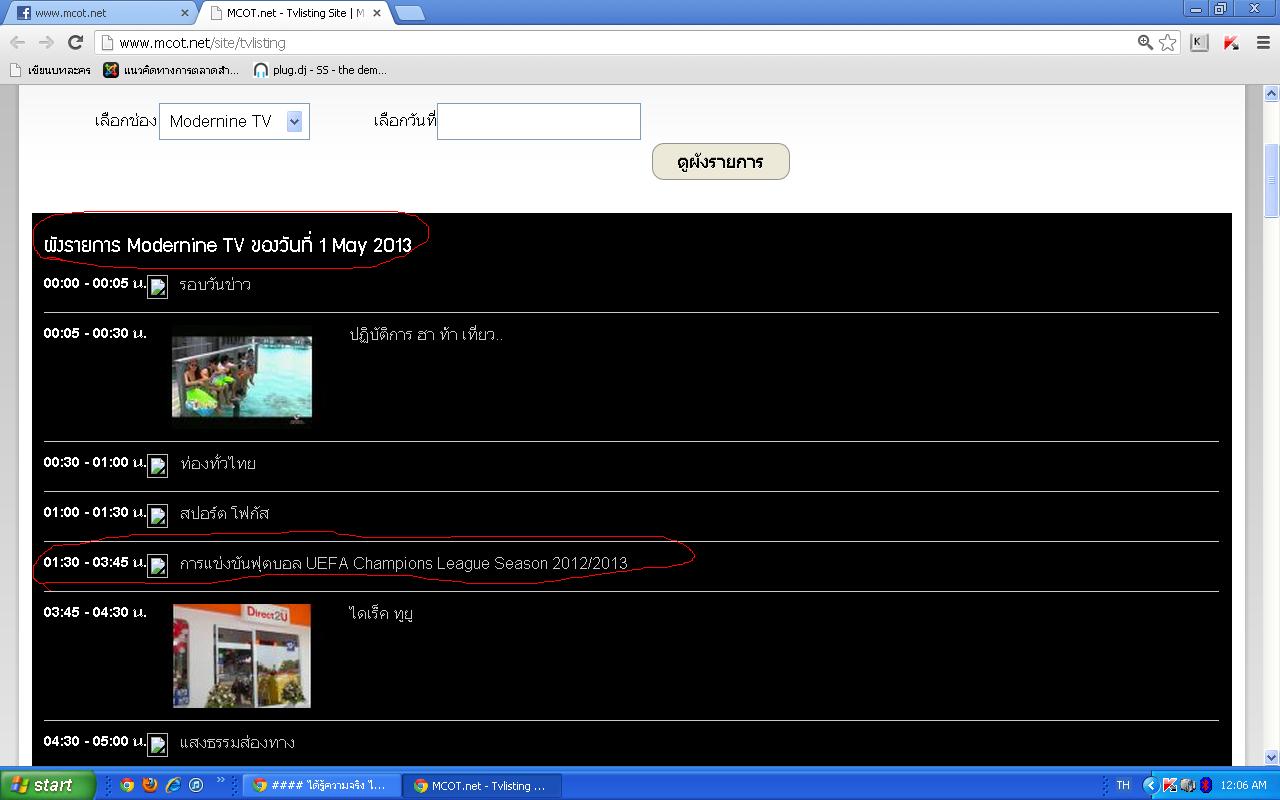The image size is (1280, 800).
Task: Click the broken image icon beside สปอร์ต โฟกัส
Action: [x=157, y=516]
